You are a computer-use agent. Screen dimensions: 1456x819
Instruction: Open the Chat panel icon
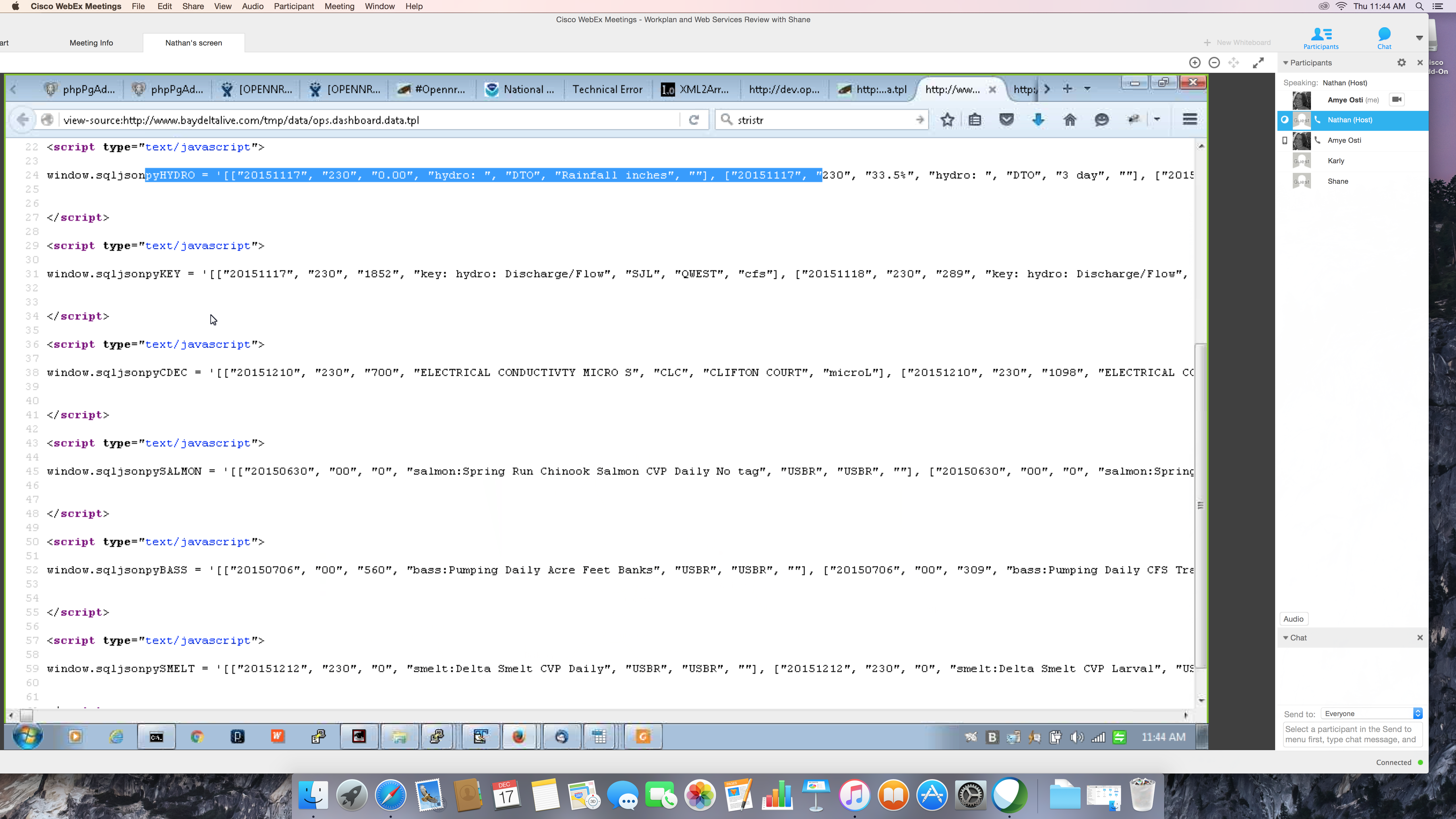[1384, 38]
